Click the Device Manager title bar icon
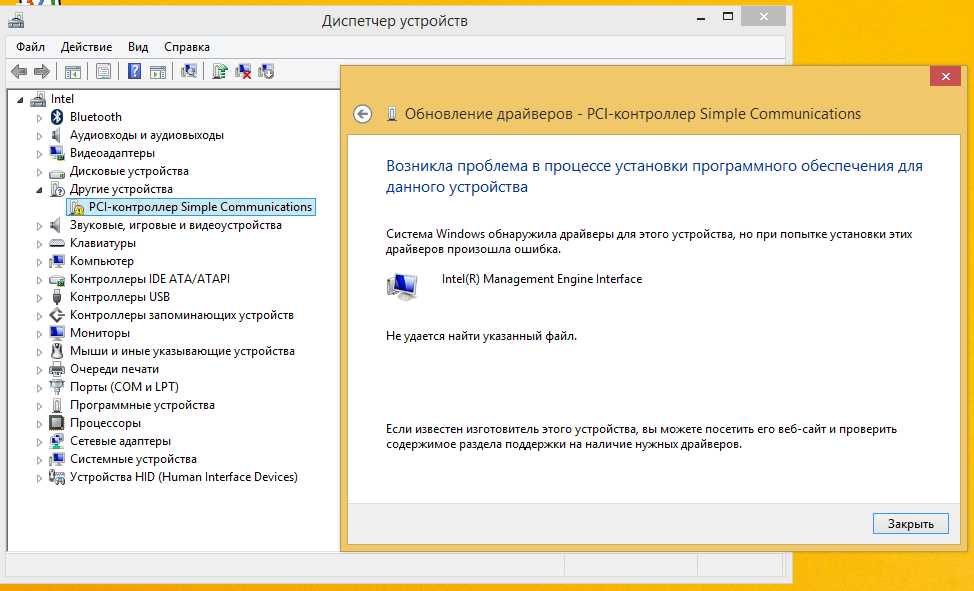 pyautogui.click(x=16, y=20)
